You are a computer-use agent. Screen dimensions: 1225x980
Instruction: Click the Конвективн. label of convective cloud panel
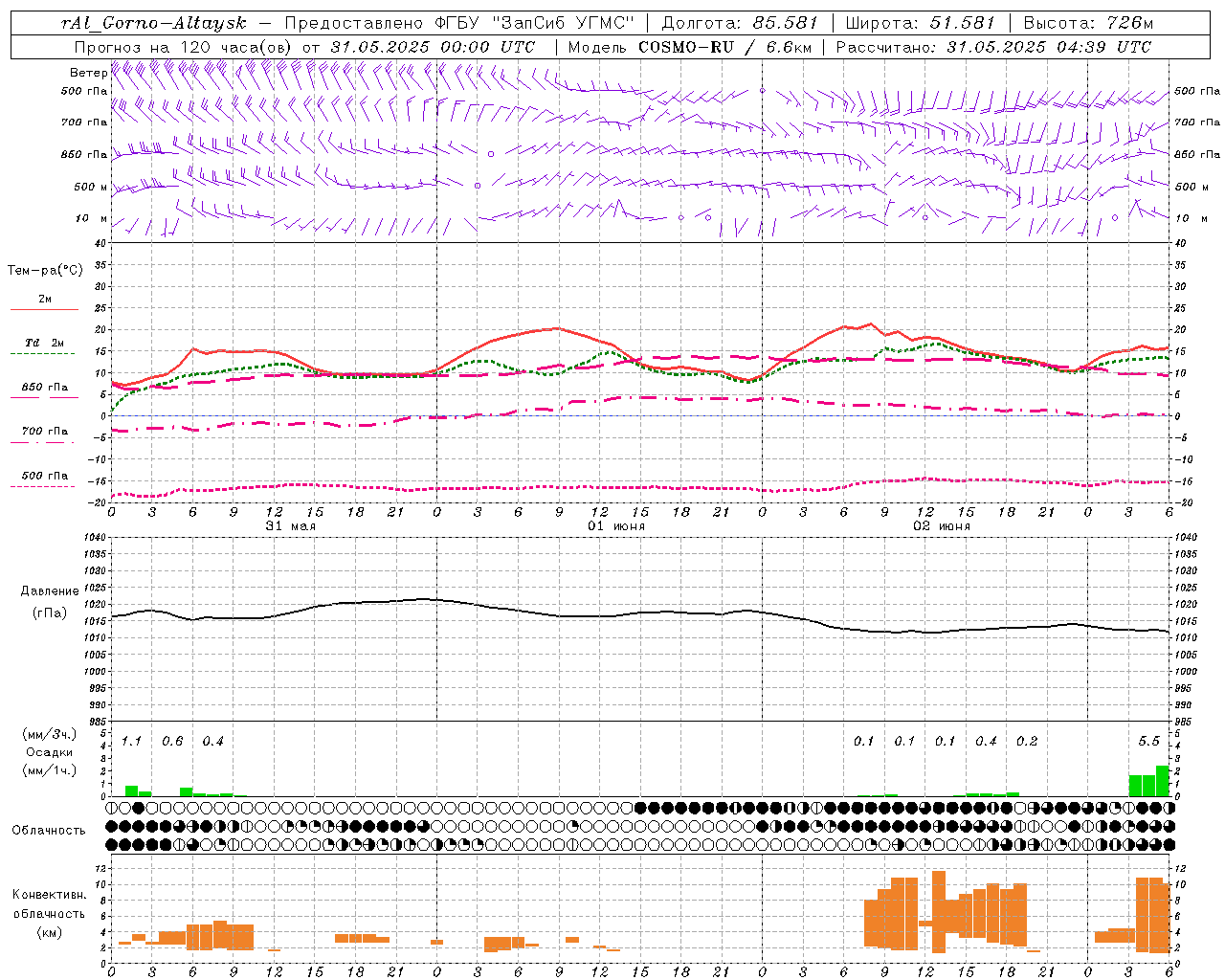click(x=49, y=895)
